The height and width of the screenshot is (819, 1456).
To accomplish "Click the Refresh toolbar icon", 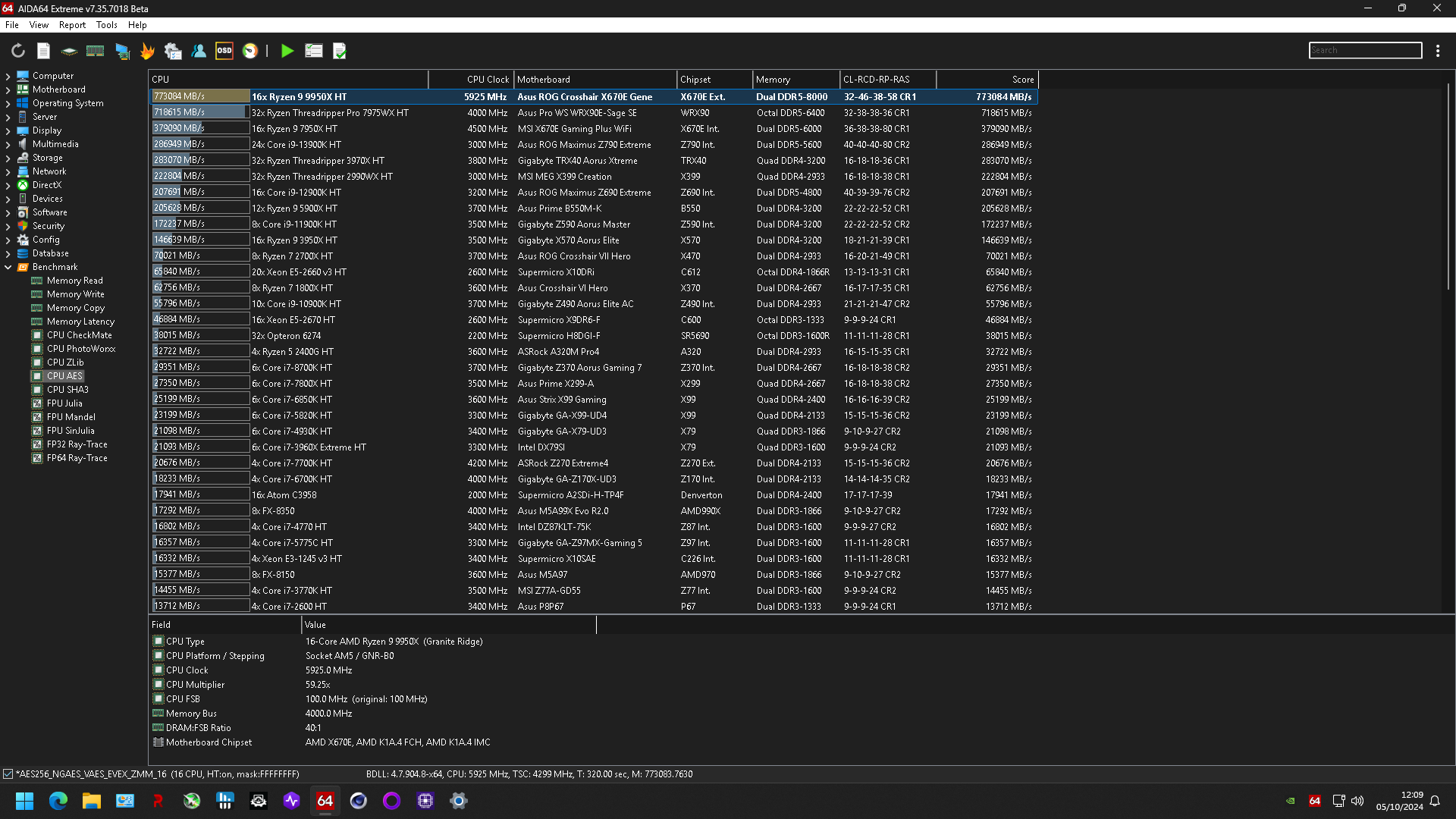I will pos(18,51).
